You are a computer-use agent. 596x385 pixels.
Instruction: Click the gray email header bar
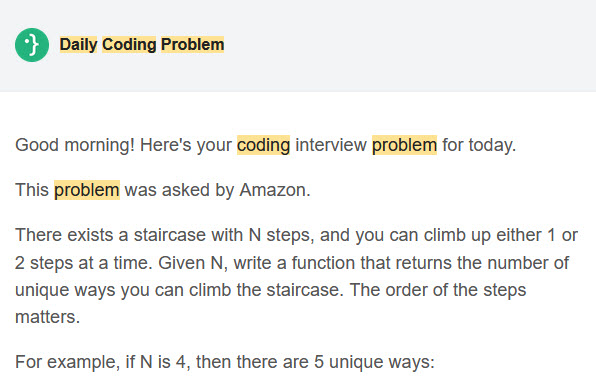click(x=298, y=46)
